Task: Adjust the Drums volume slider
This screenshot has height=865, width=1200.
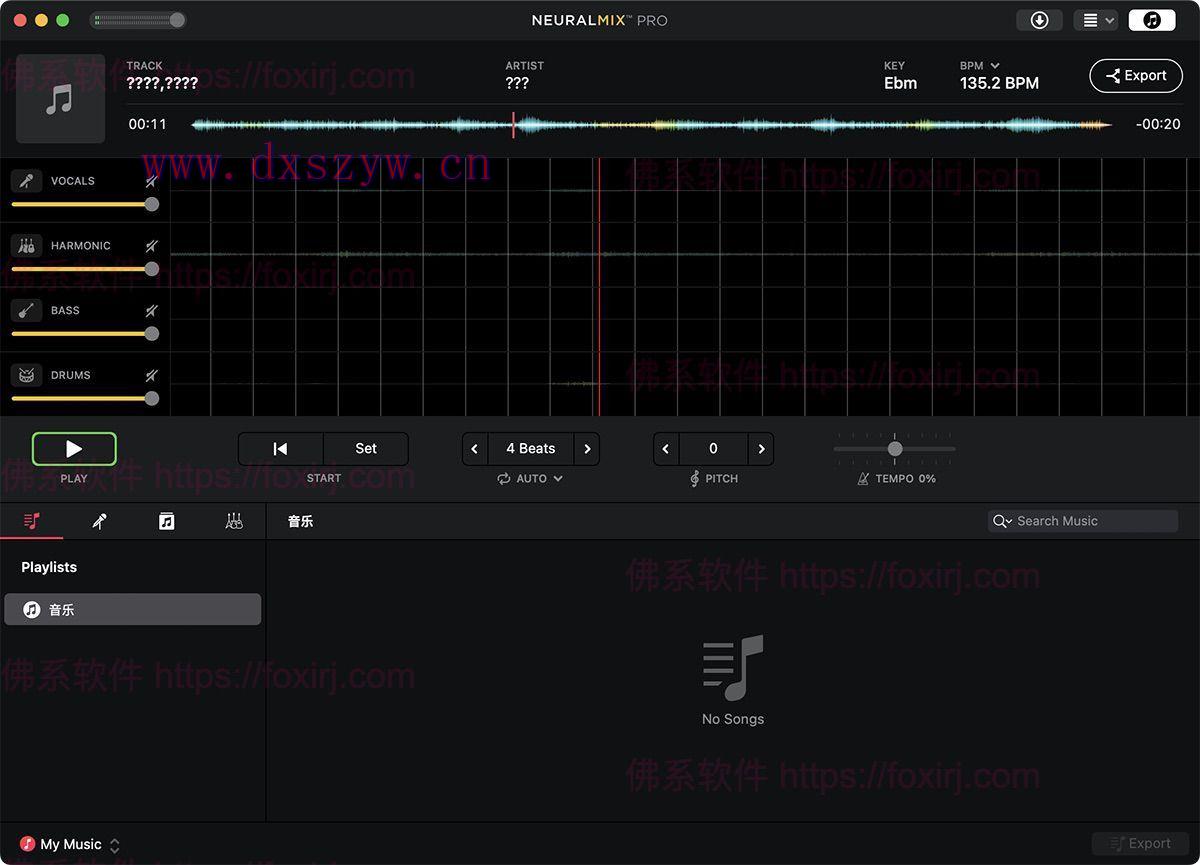Action: pos(85,399)
